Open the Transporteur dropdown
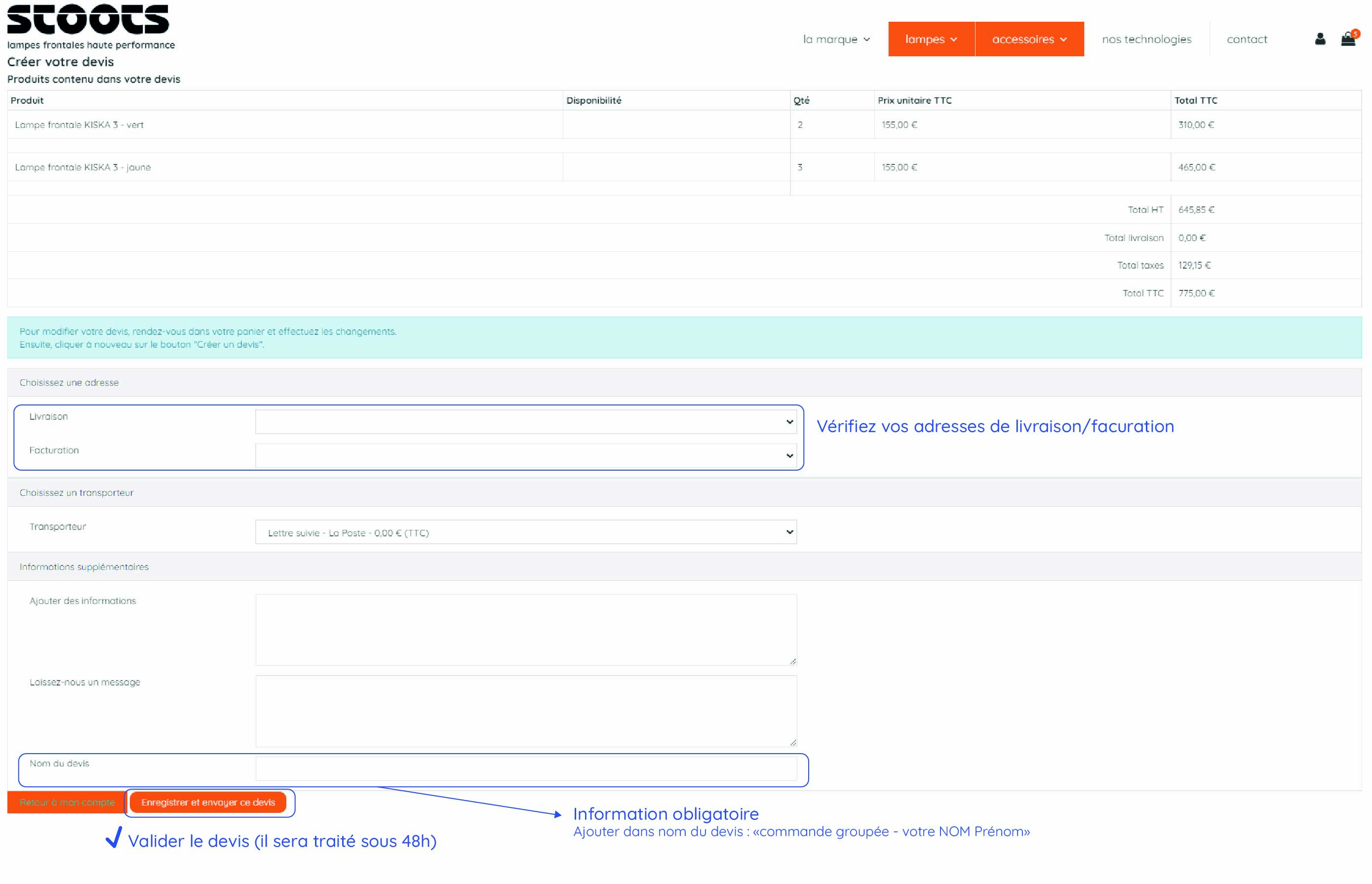The height and width of the screenshot is (884, 1372). pos(526,532)
